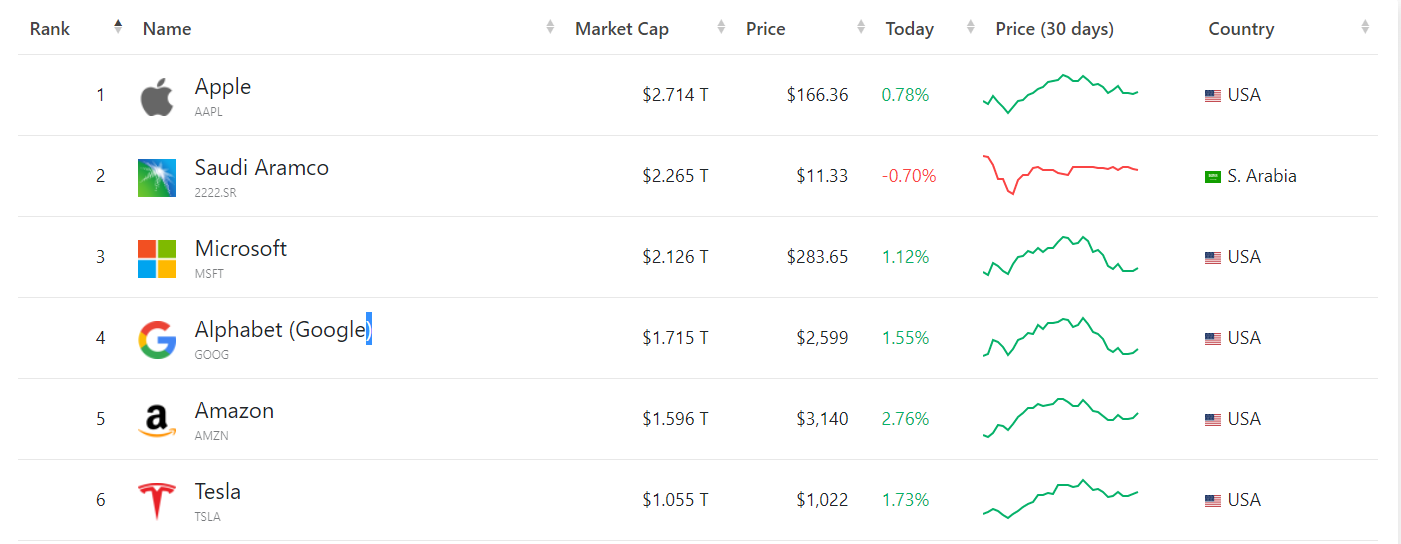Image resolution: width=1401 pixels, height=544 pixels.
Task: Click Apple's green 30-day price chart
Action: click(1061, 94)
